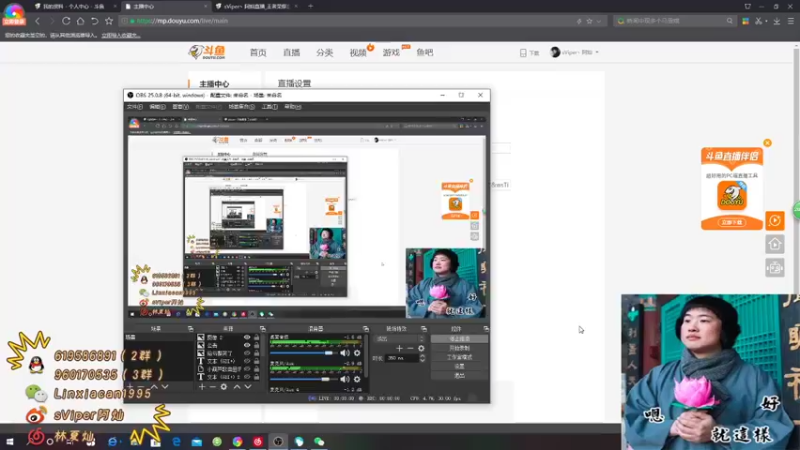The width and height of the screenshot is (800, 450).
Task: Bookmark the page with the star icon
Action: [x=109, y=21]
